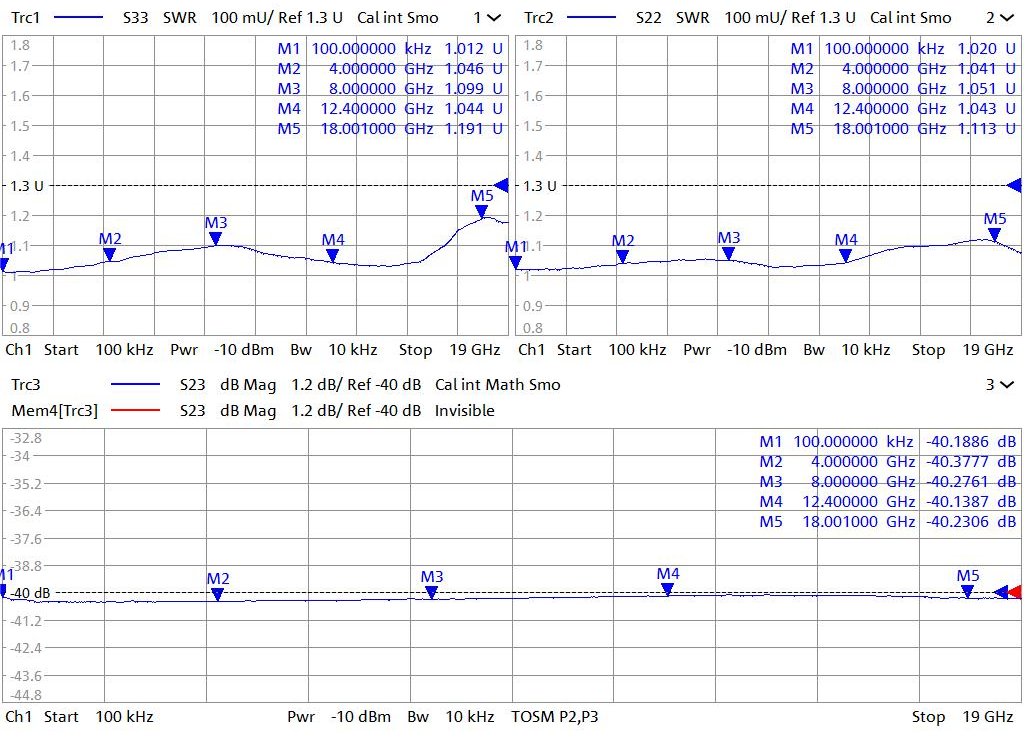1024x731 pixels.
Task: Click the TOSM P2,P3 calibration label
Action: 555,717
